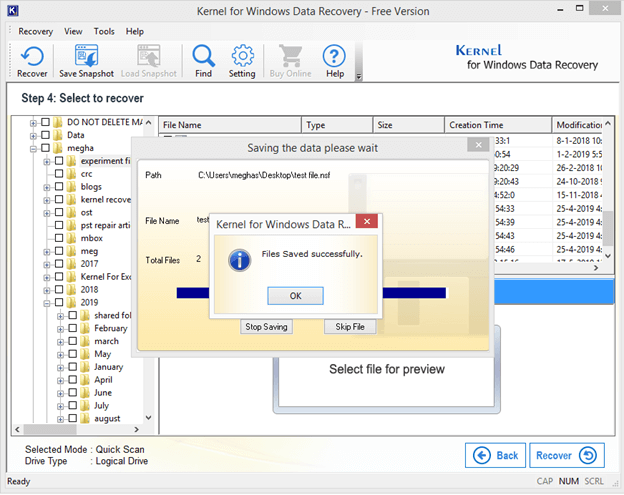Expand the 2018 tree node
Image resolution: width=624 pixels, height=495 pixels.
click(47, 290)
